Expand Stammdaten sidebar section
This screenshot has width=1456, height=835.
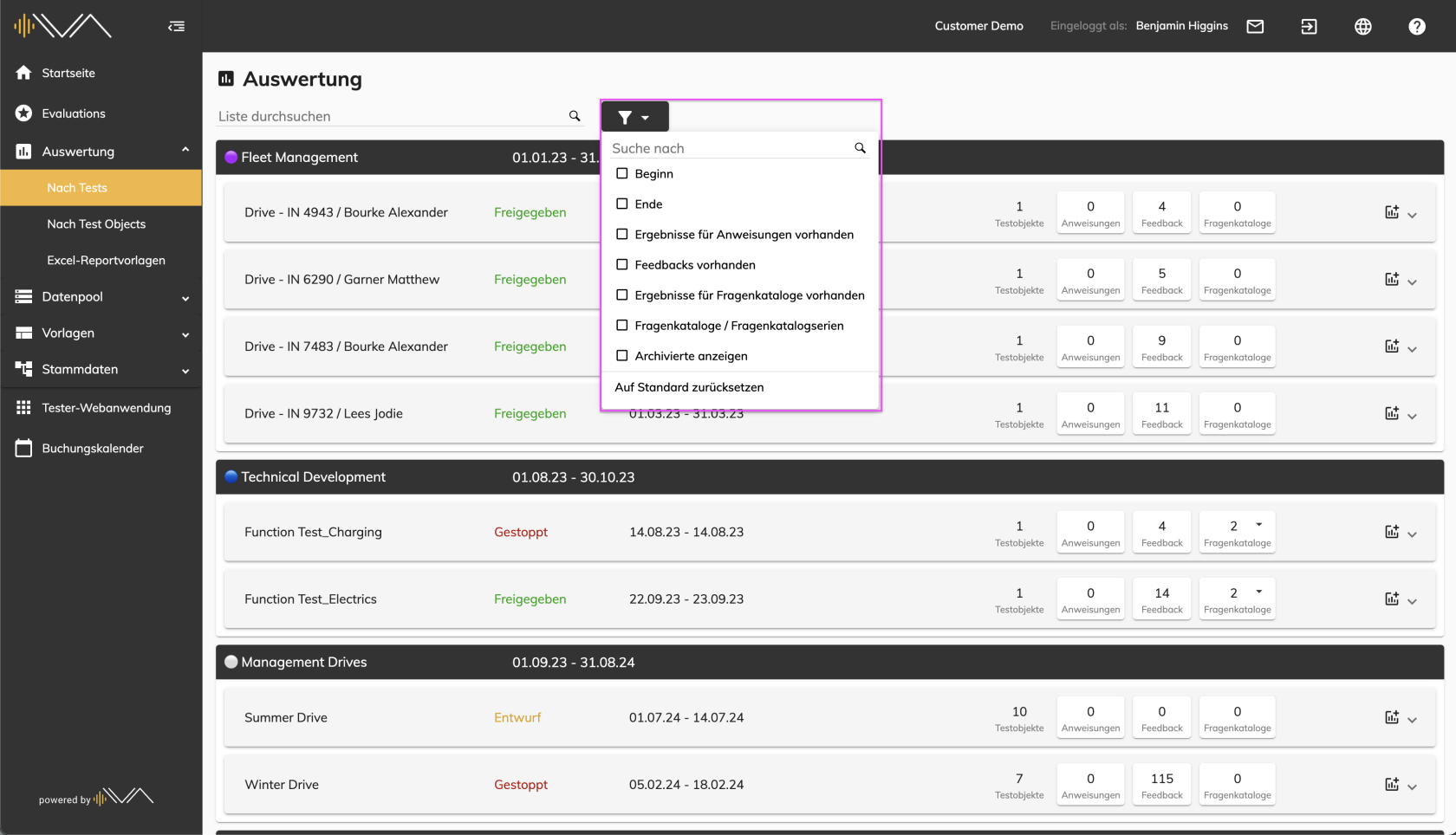click(185, 371)
